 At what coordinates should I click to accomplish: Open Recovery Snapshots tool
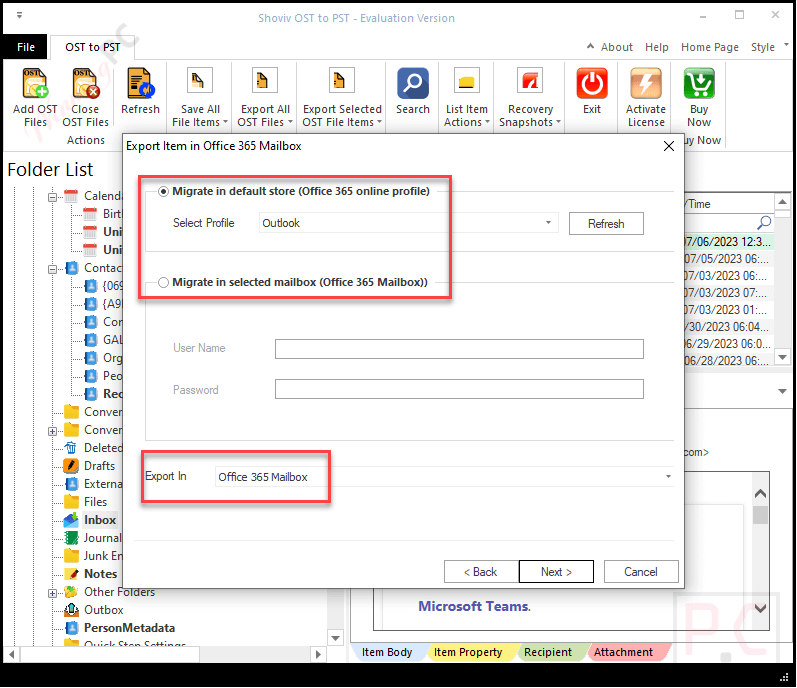[x=530, y=98]
